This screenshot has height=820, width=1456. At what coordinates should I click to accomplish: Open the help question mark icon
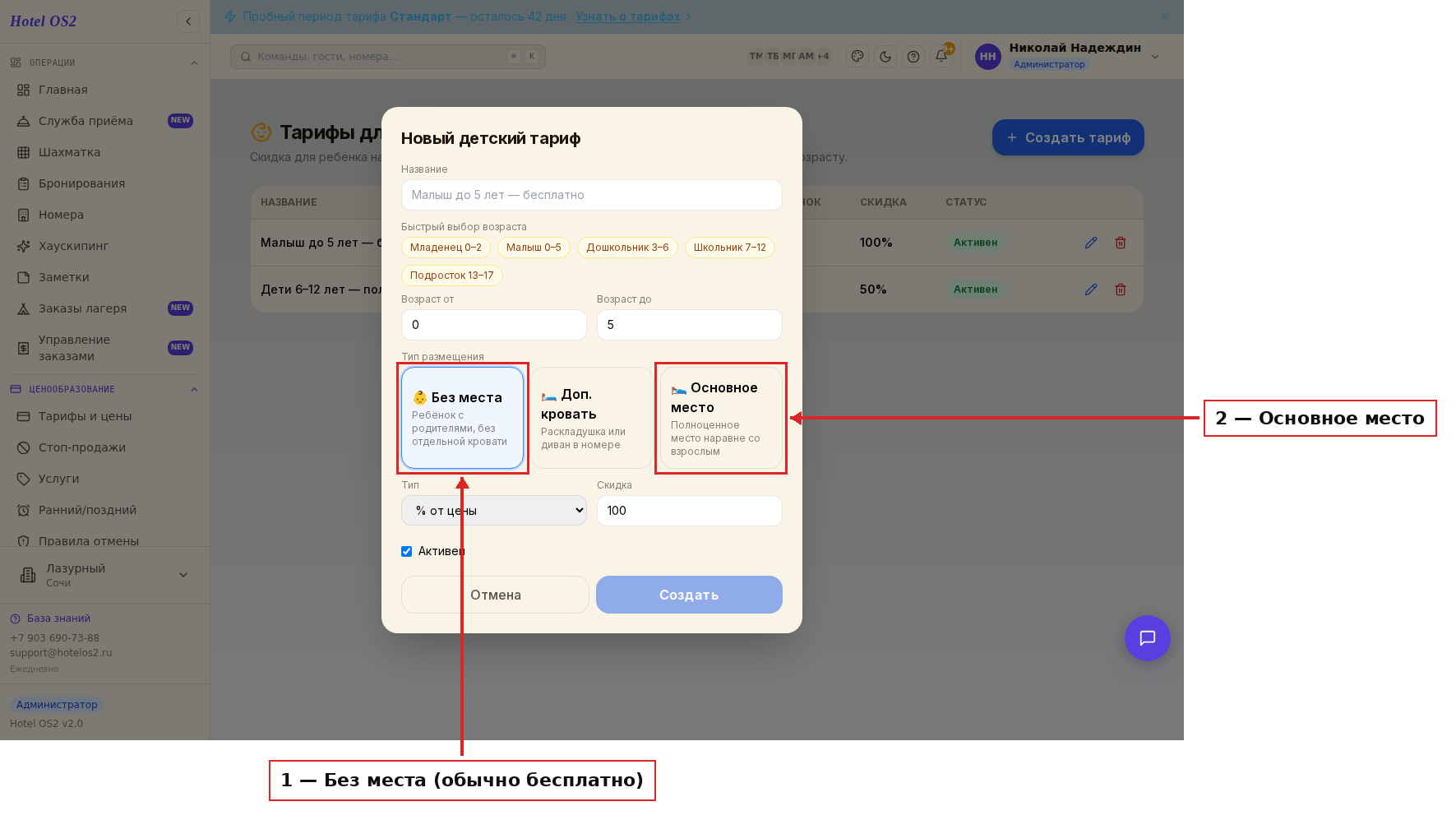(x=913, y=57)
